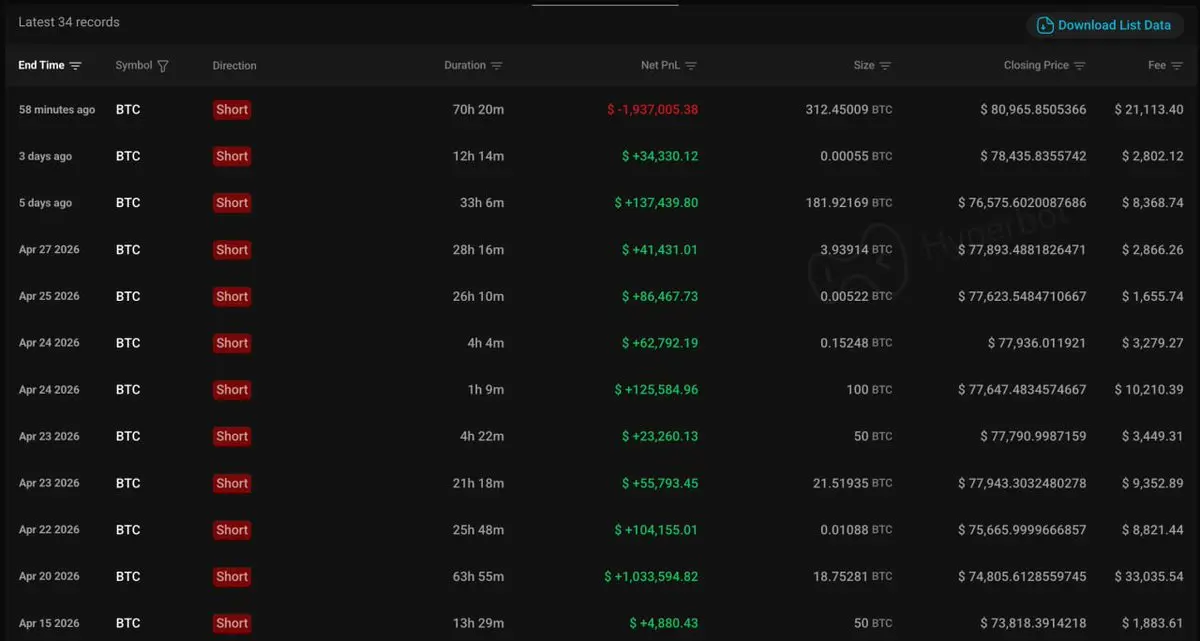Open the Symbol column filter funnel icon
Viewport: 1200px width, 641px height.
(163, 66)
